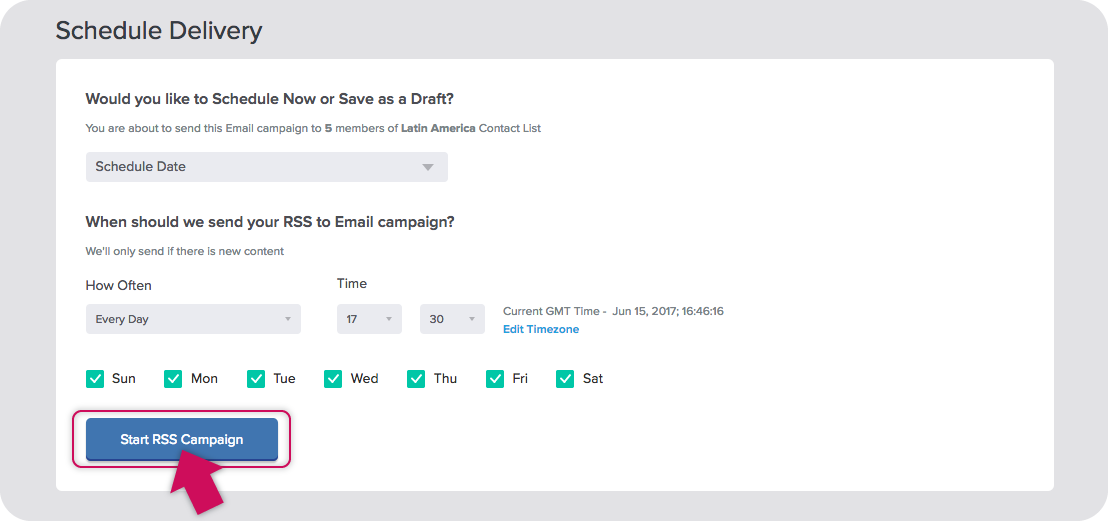Toggle the Tue checkbox
The width and height of the screenshot is (1108, 521).
(256, 379)
